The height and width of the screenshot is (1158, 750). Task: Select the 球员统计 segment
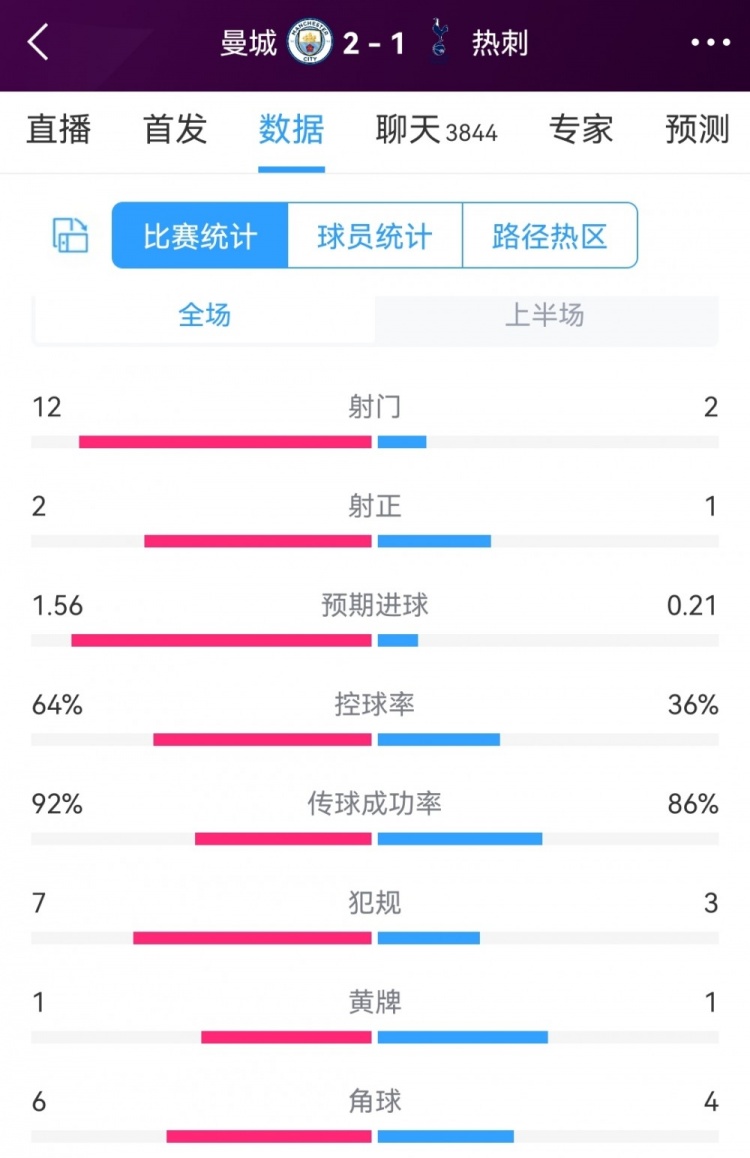(373, 237)
